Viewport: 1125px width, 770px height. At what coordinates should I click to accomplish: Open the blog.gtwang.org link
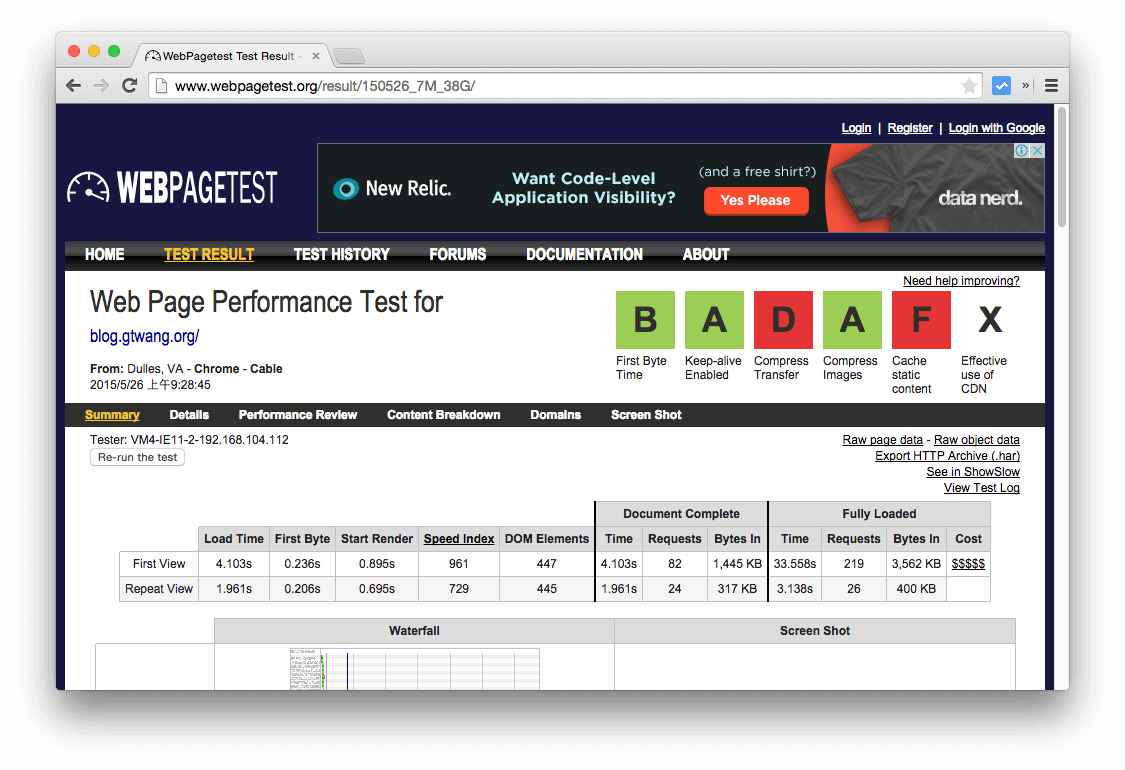144,336
